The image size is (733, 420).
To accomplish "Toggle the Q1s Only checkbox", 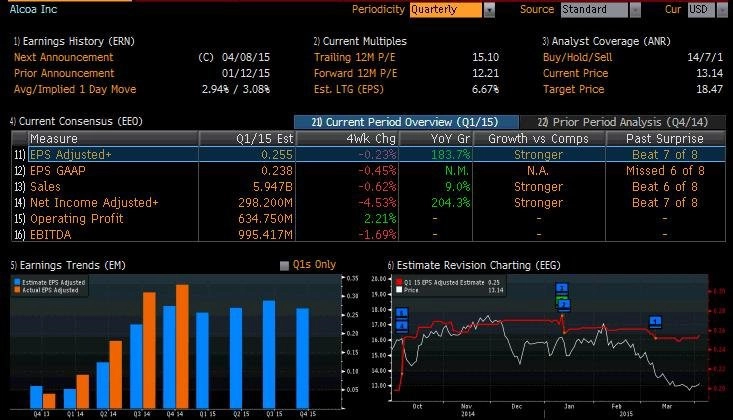I will [284, 266].
